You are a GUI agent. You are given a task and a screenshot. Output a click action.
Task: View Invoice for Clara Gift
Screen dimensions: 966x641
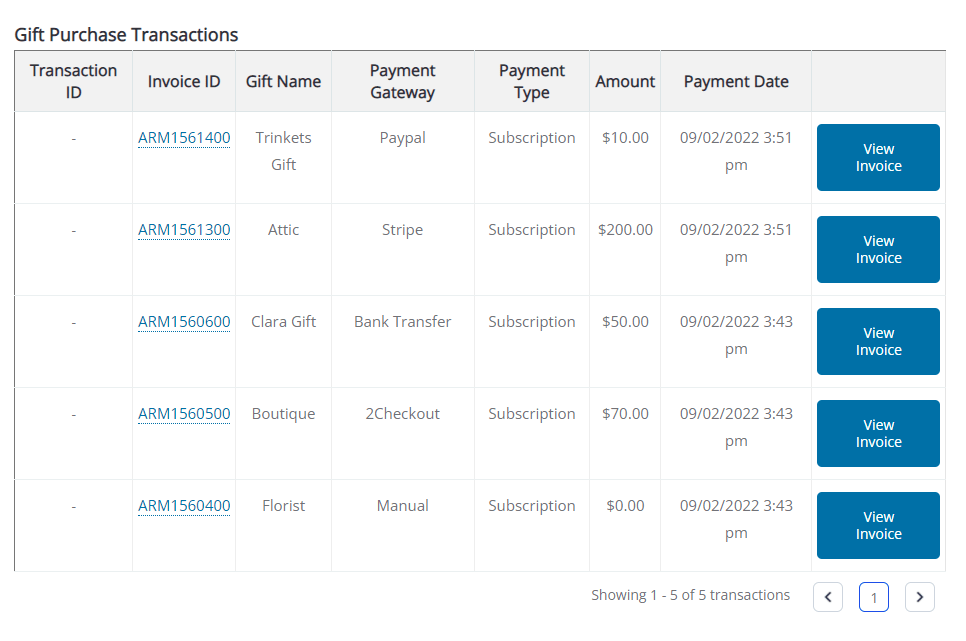(878, 341)
